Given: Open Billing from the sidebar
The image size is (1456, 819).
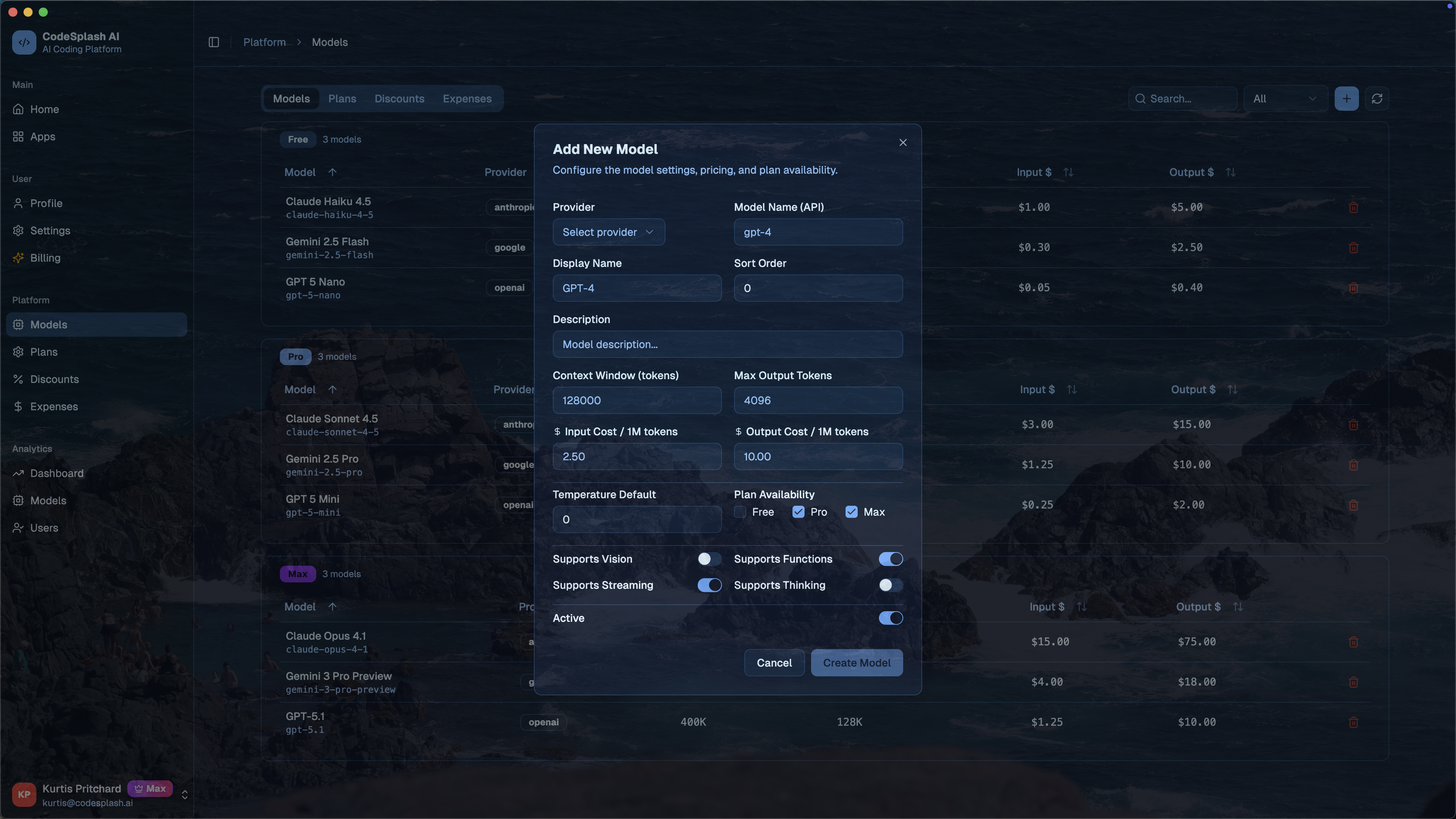Looking at the screenshot, I should click(45, 258).
